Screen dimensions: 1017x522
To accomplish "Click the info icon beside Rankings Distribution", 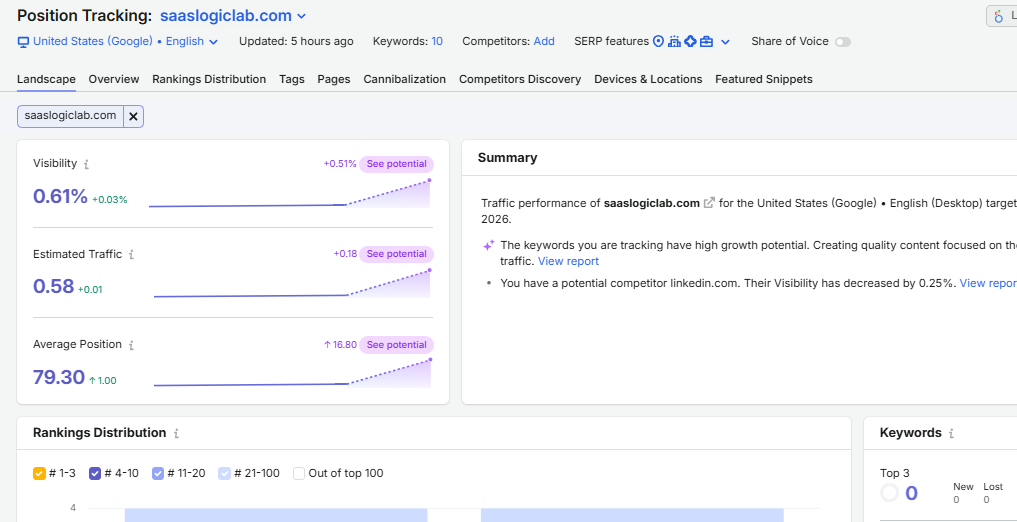I will click(176, 433).
